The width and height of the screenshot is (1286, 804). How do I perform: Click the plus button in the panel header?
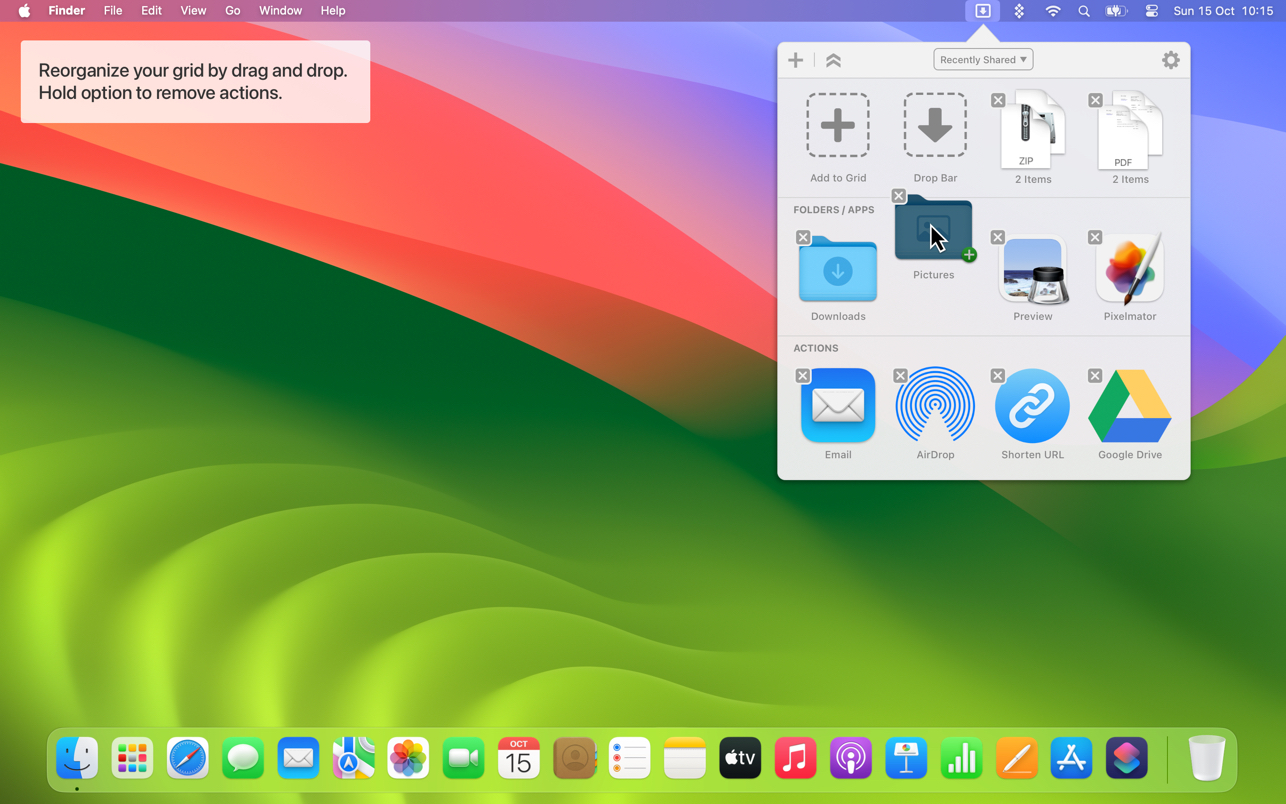click(x=795, y=60)
